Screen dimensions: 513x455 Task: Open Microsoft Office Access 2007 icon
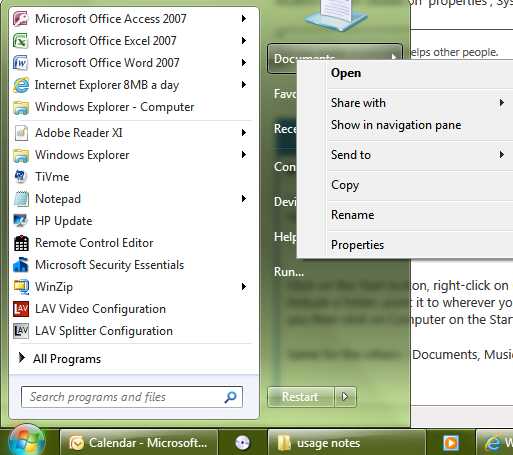[x=21, y=19]
